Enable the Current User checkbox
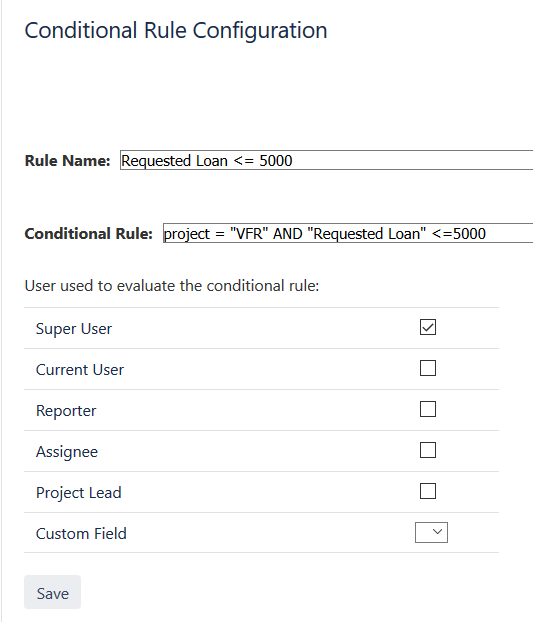Screen dimensions: 533x622 tap(428, 368)
